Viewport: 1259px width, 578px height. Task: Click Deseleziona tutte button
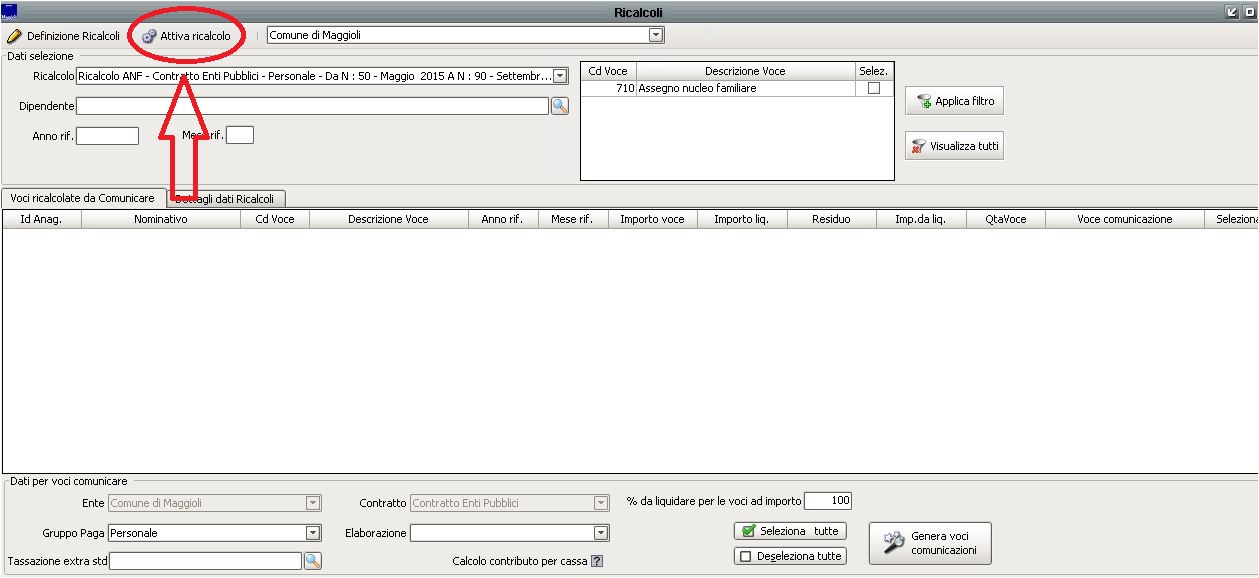[x=789, y=556]
